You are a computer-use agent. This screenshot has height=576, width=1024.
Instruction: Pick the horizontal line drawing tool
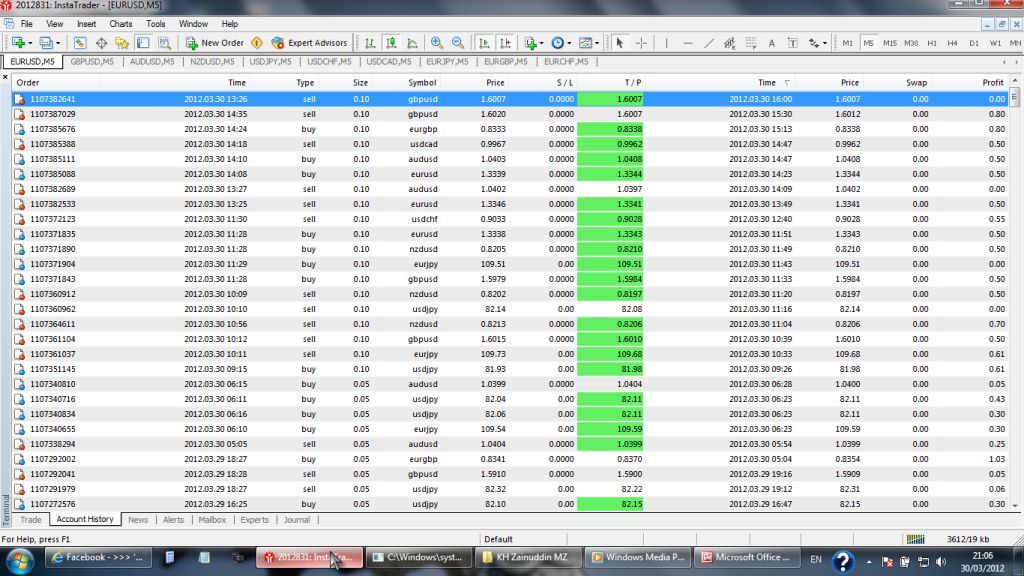tap(687, 43)
